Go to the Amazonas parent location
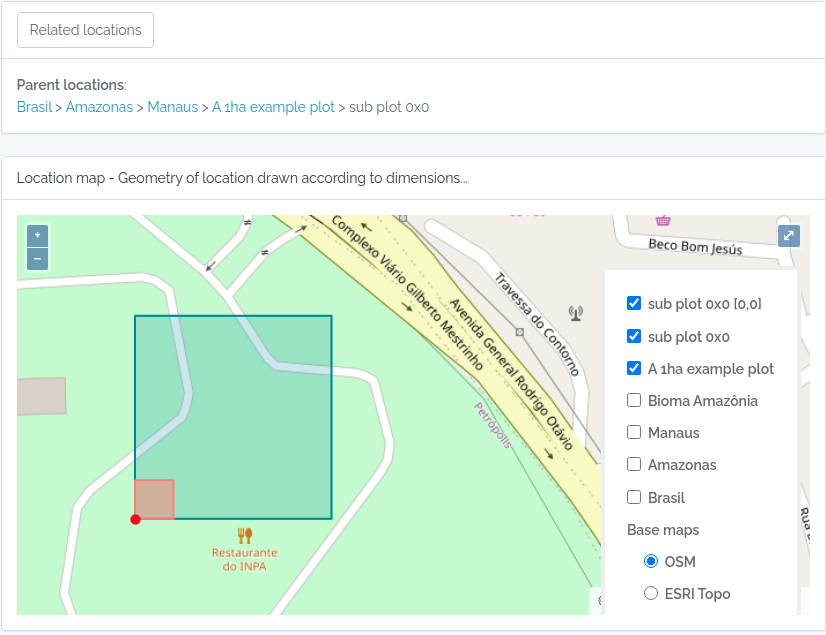This screenshot has width=826, height=635. (x=99, y=107)
